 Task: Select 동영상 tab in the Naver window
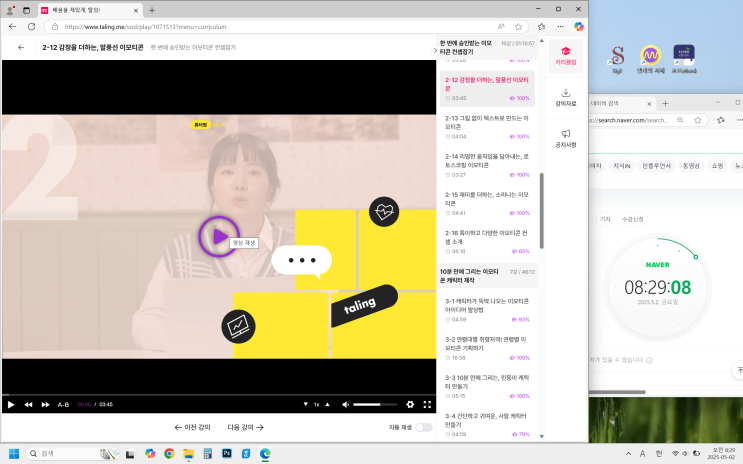pos(691,166)
